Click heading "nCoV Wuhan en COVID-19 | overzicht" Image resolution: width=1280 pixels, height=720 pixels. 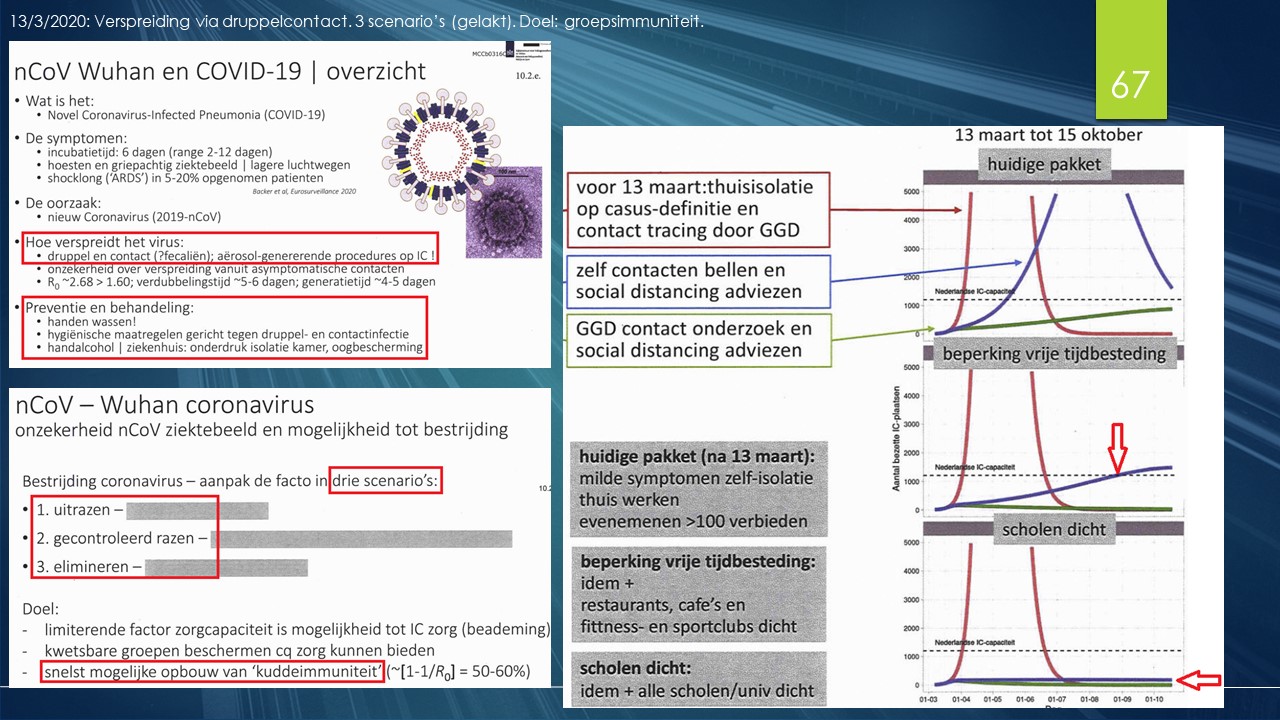coord(220,71)
